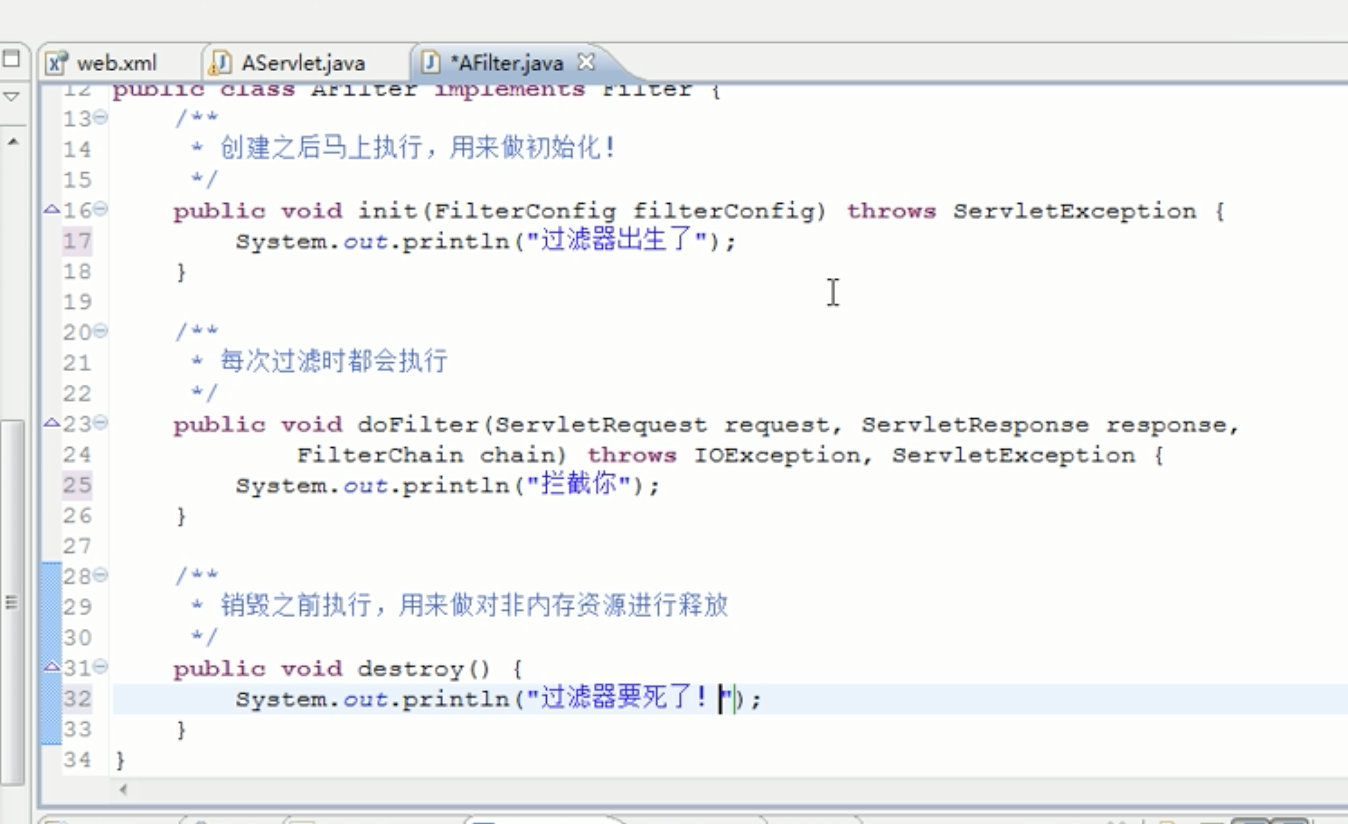Click the override marker triangle at line 31
1348x824 pixels.
[52, 666]
